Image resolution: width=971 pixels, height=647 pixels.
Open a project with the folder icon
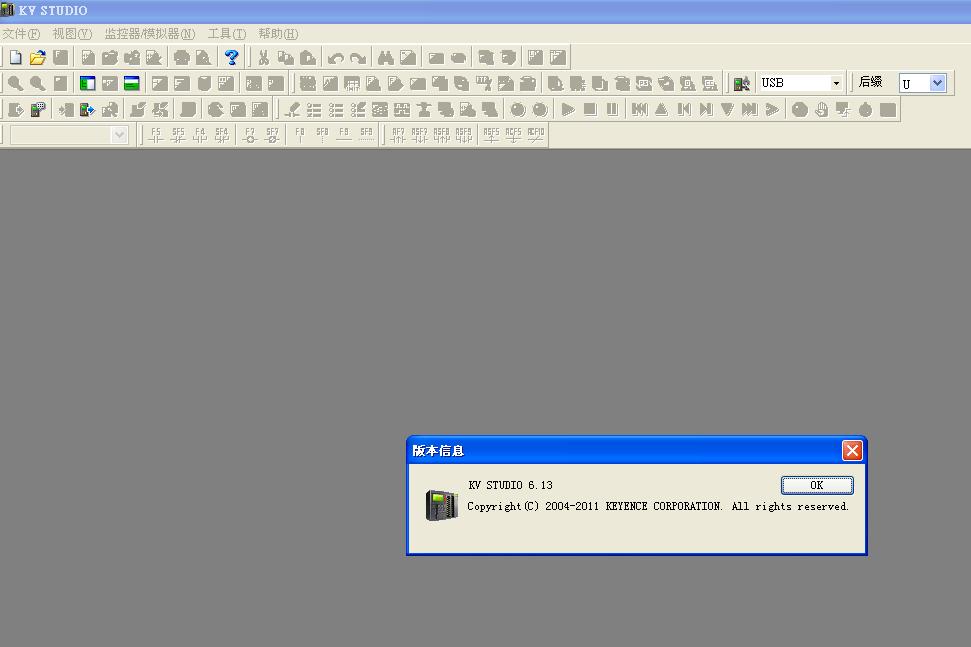[38, 58]
